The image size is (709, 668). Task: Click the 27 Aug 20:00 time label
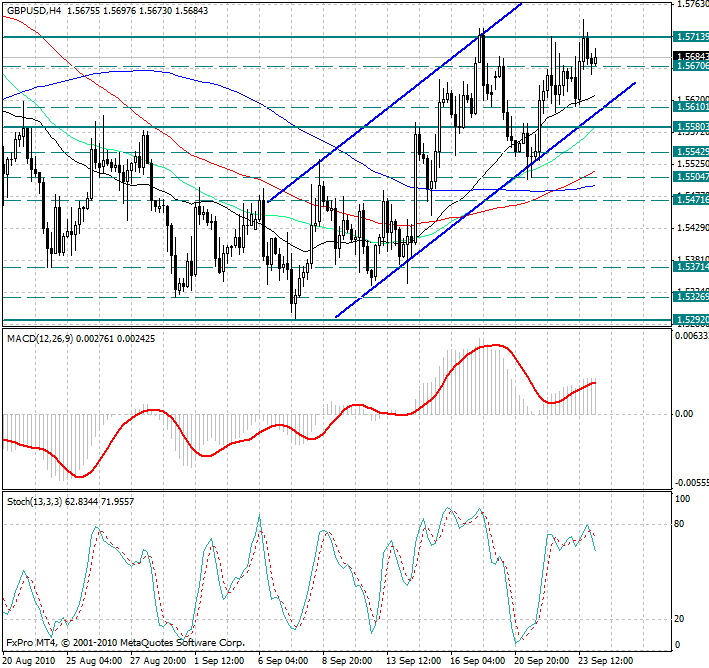[158, 661]
